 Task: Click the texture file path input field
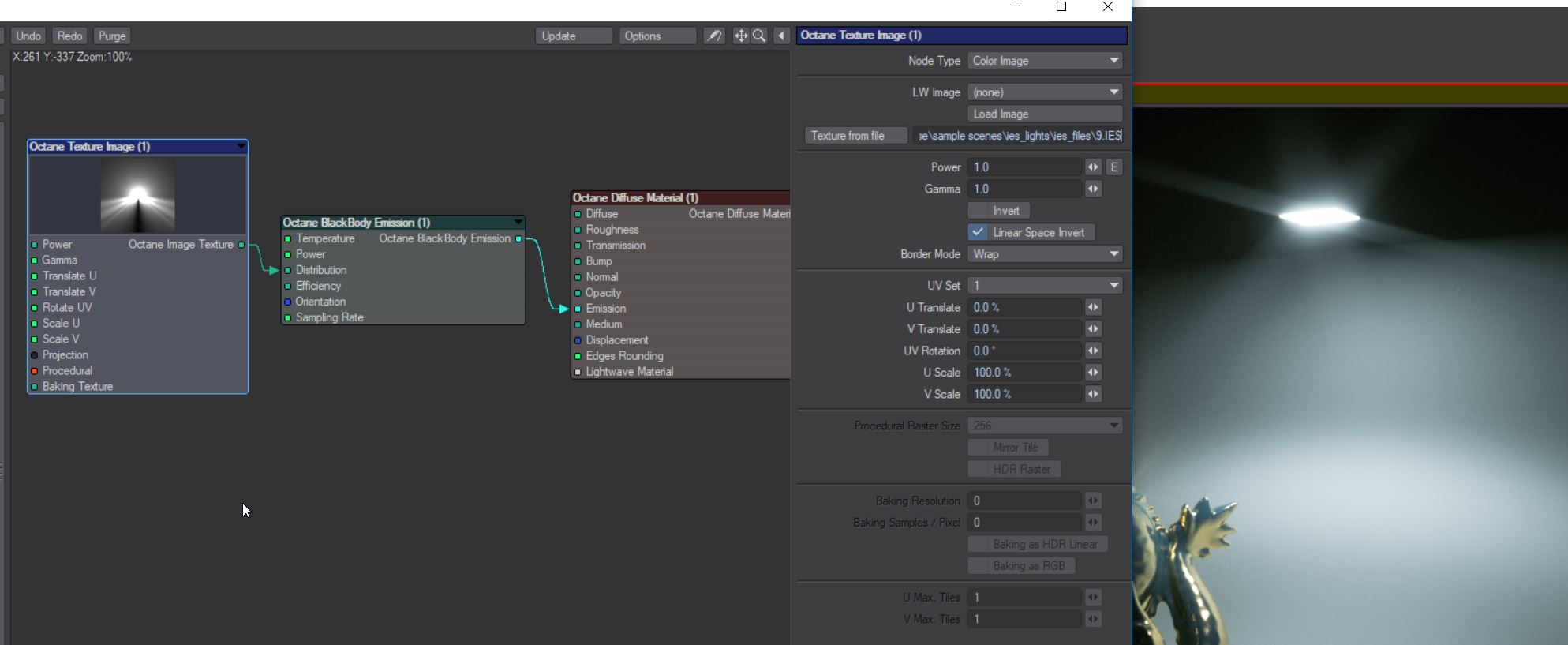point(1018,136)
